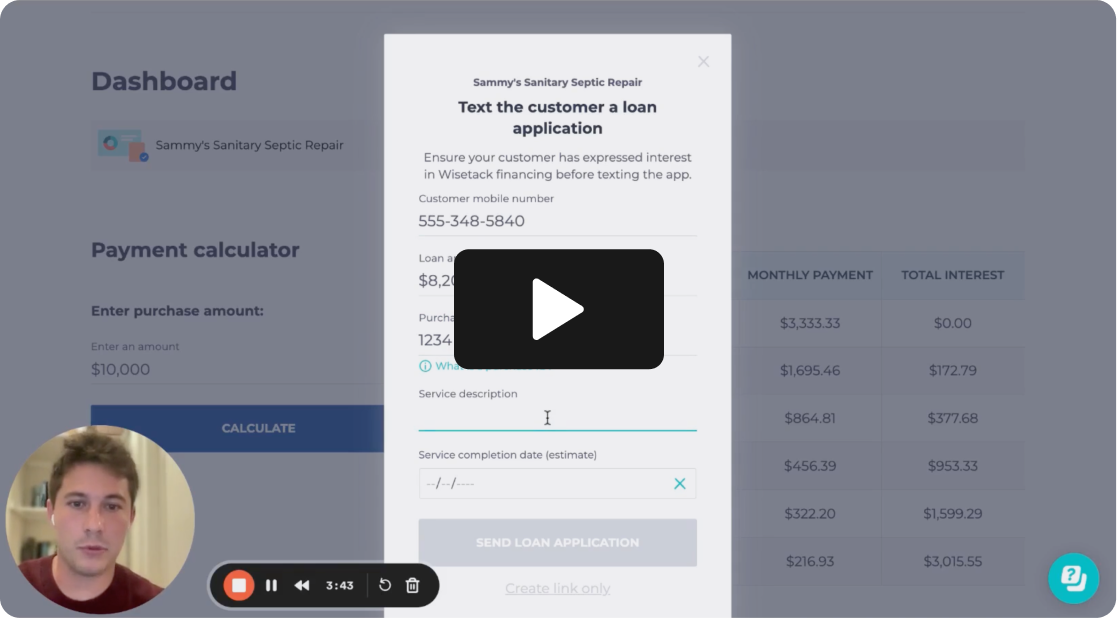This screenshot has height=618, width=1117.
Task: Click the $172.79 total interest cell
Action: 952,371
